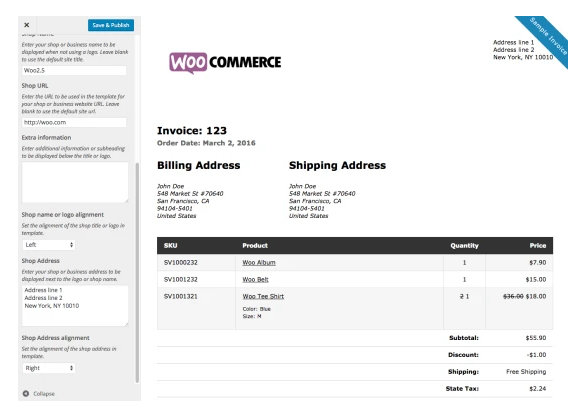
Task: Click the SKU column header
Action: coord(170,245)
